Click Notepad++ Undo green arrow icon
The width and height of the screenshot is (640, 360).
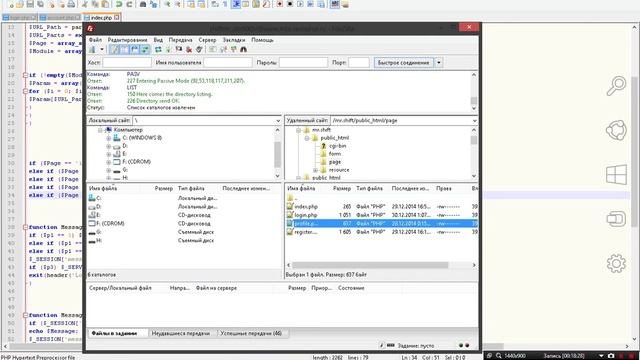tap(119, 4)
